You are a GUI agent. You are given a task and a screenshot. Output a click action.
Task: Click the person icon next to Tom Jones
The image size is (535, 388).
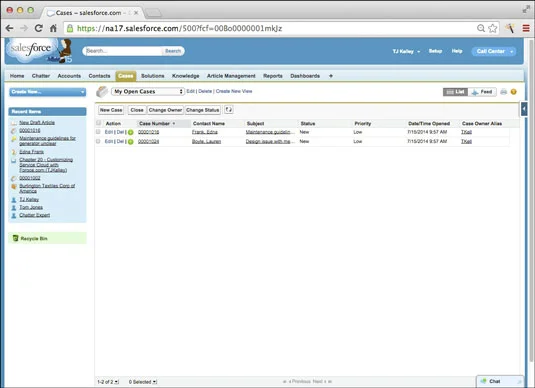point(14,207)
